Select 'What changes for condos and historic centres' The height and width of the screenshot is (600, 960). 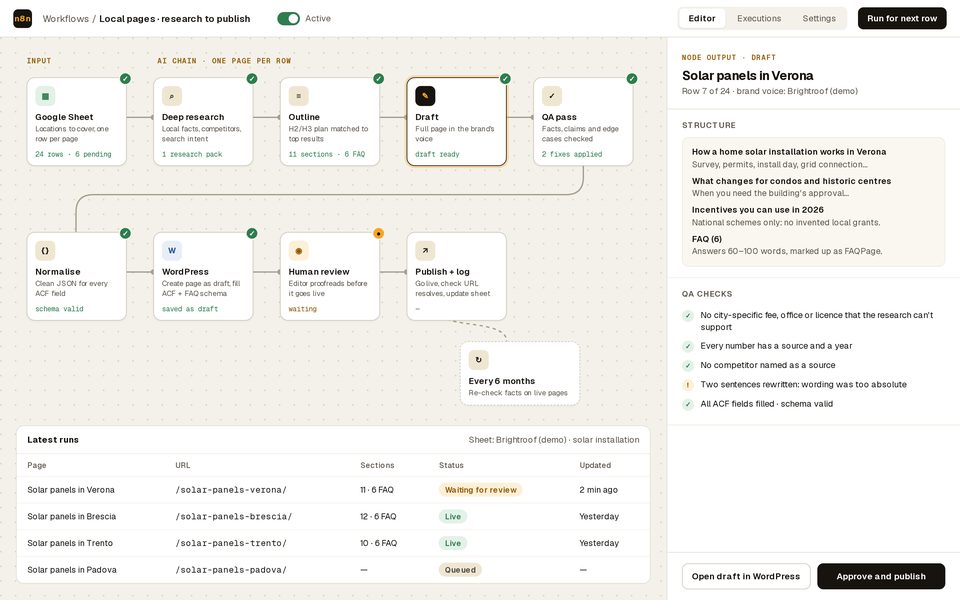tap(791, 181)
